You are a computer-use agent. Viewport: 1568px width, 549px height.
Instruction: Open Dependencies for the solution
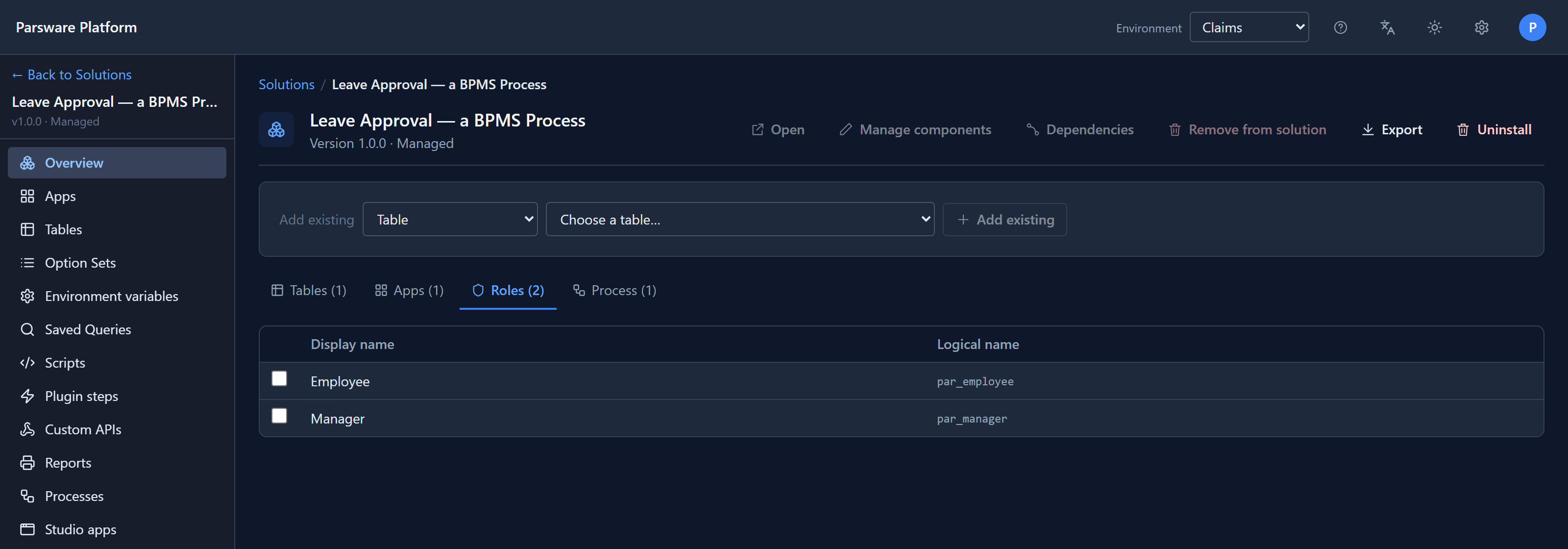pyautogui.click(x=1080, y=129)
